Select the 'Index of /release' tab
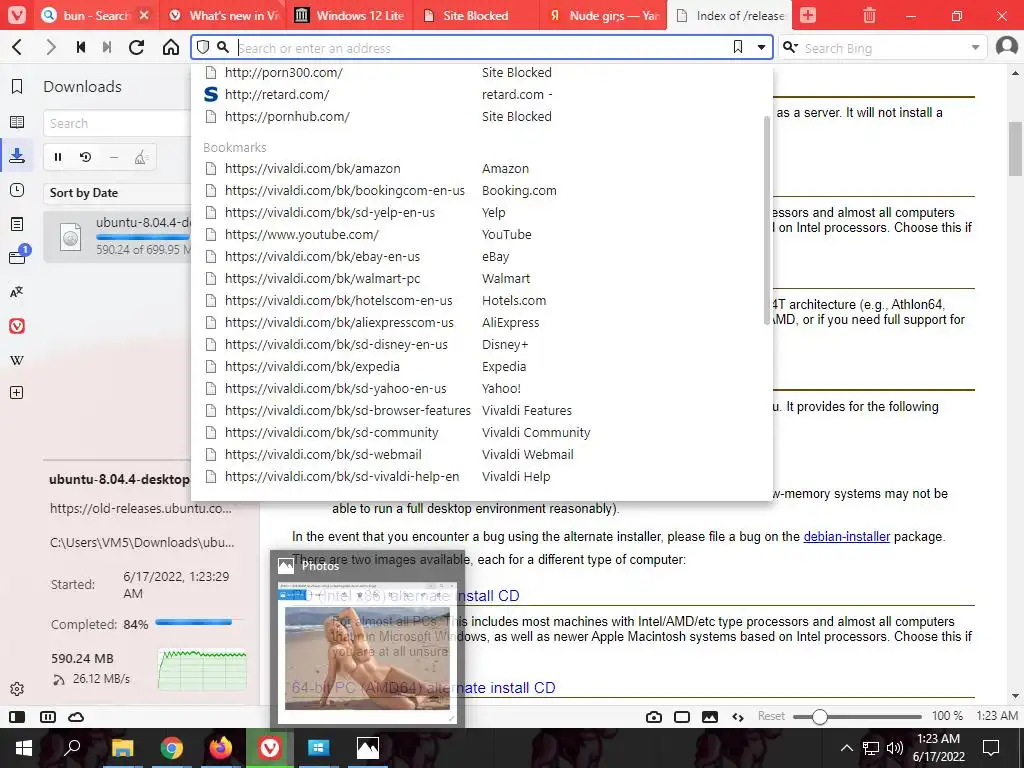Screen dimensions: 1024x768 pyautogui.click(x=730, y=15)
